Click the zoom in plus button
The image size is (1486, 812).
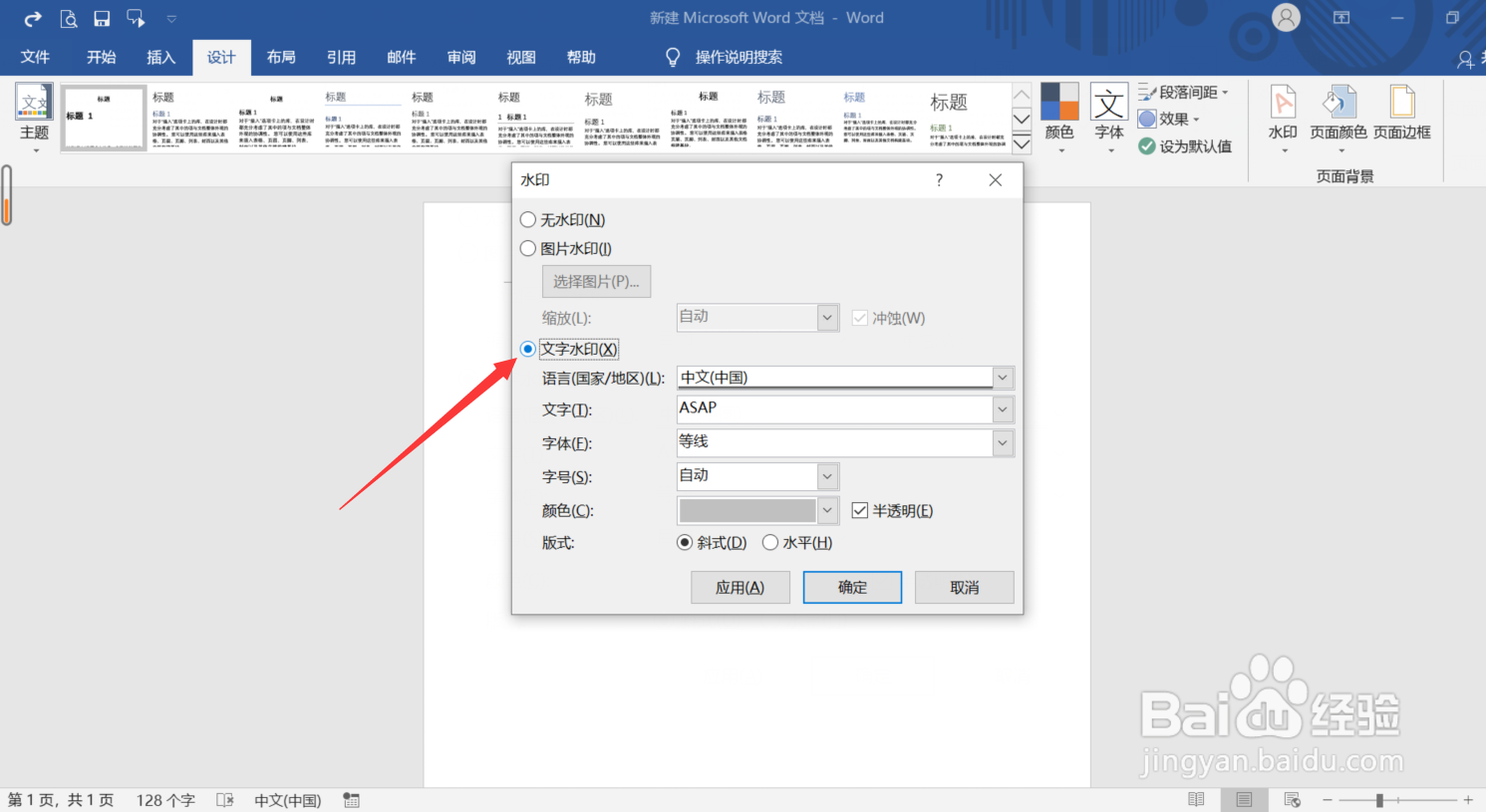(1468, 800)
